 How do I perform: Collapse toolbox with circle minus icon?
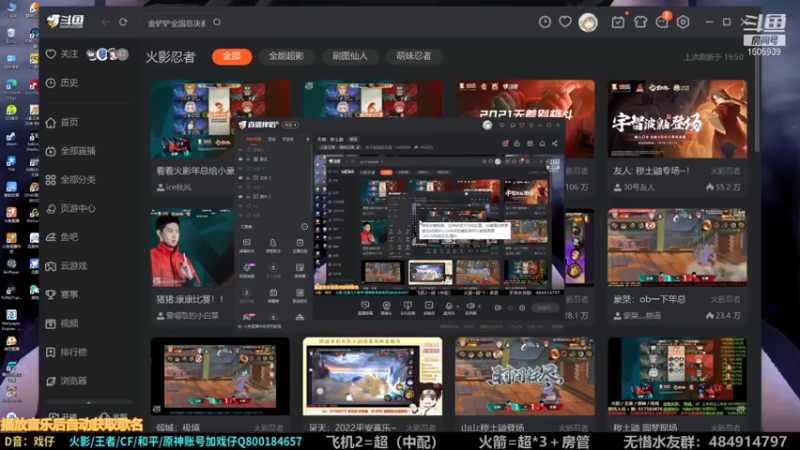pos(304,227)
